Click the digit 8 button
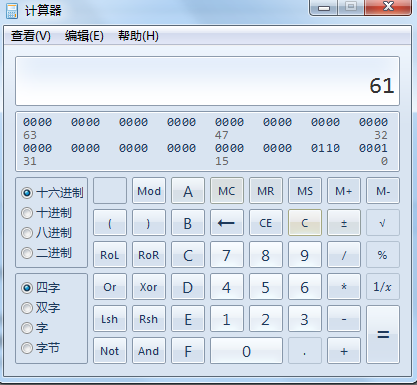The height and width of the screenshot is (385, 417). click(x=266, y=255)
